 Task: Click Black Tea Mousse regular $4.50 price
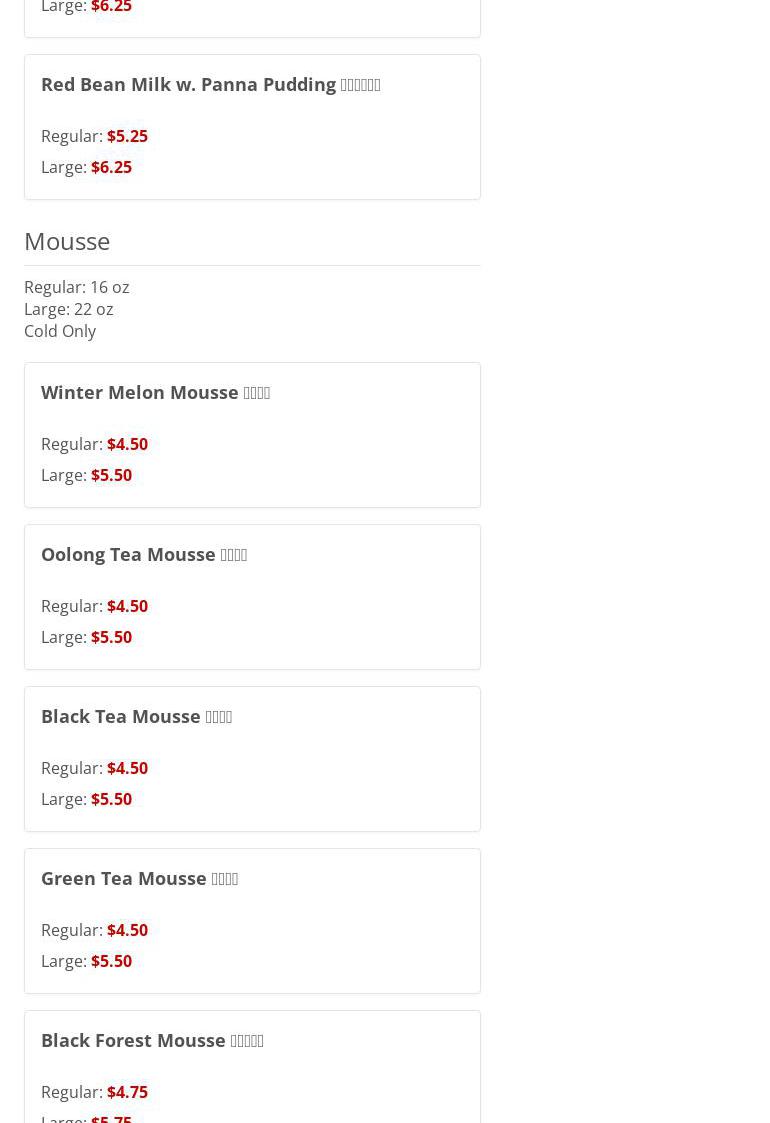click(x=127, y=768)
